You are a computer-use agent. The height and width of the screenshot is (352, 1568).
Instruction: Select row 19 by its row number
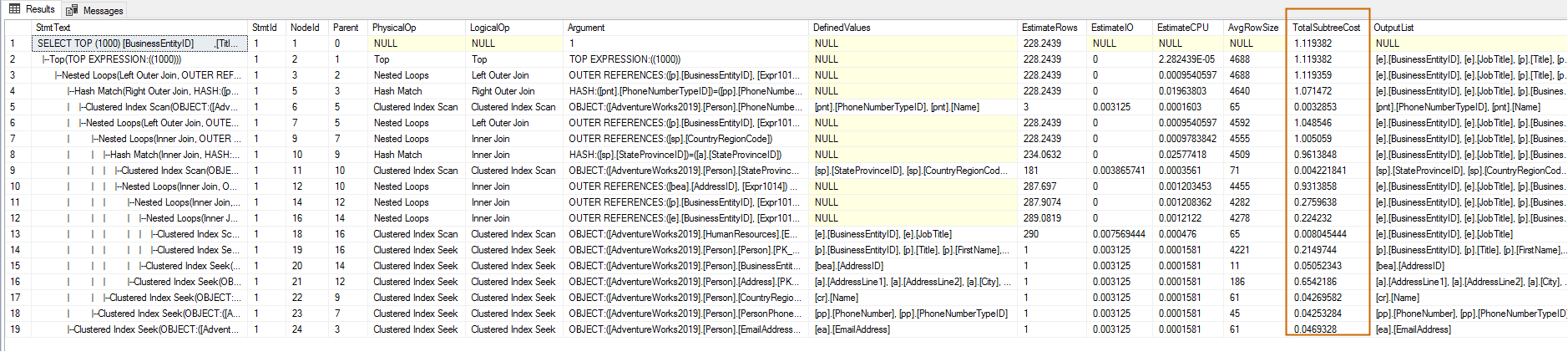click(14, 329)
